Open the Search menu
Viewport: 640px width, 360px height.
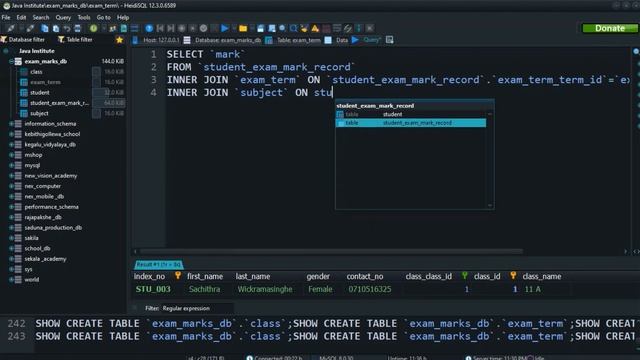[x=41, y=18]
